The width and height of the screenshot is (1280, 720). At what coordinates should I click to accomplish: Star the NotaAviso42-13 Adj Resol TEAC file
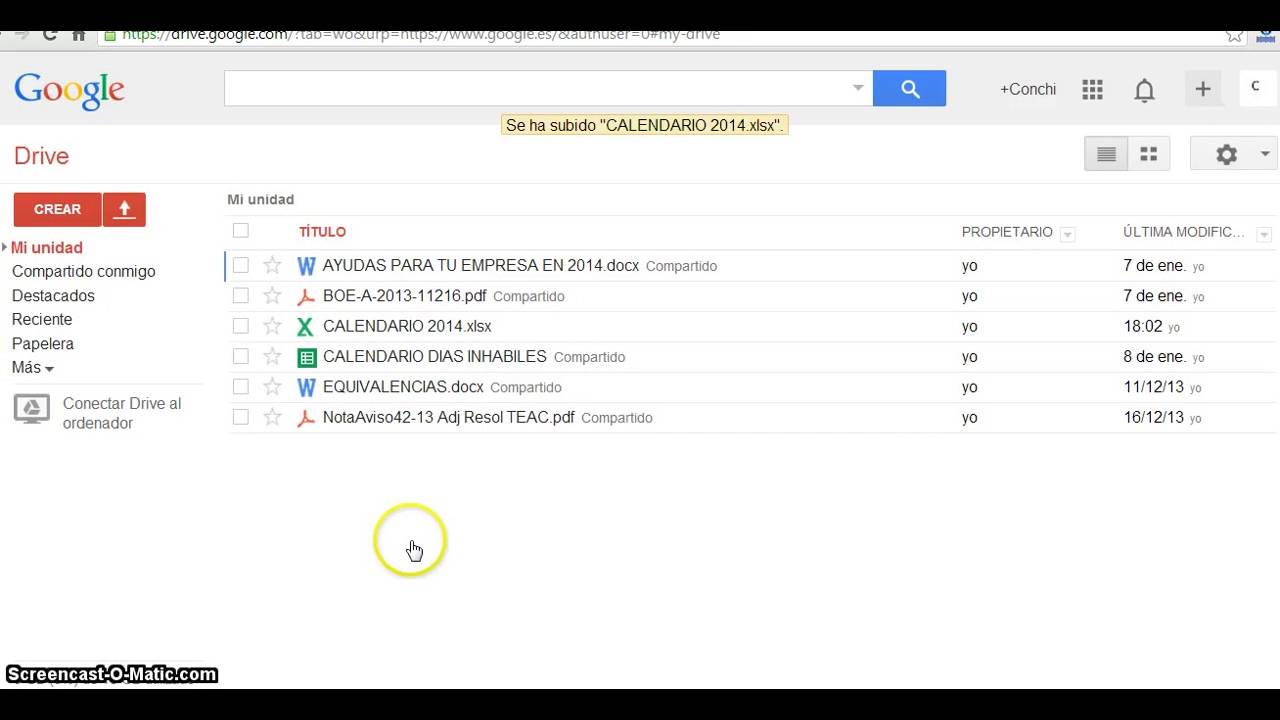click(x=272, y=417)
